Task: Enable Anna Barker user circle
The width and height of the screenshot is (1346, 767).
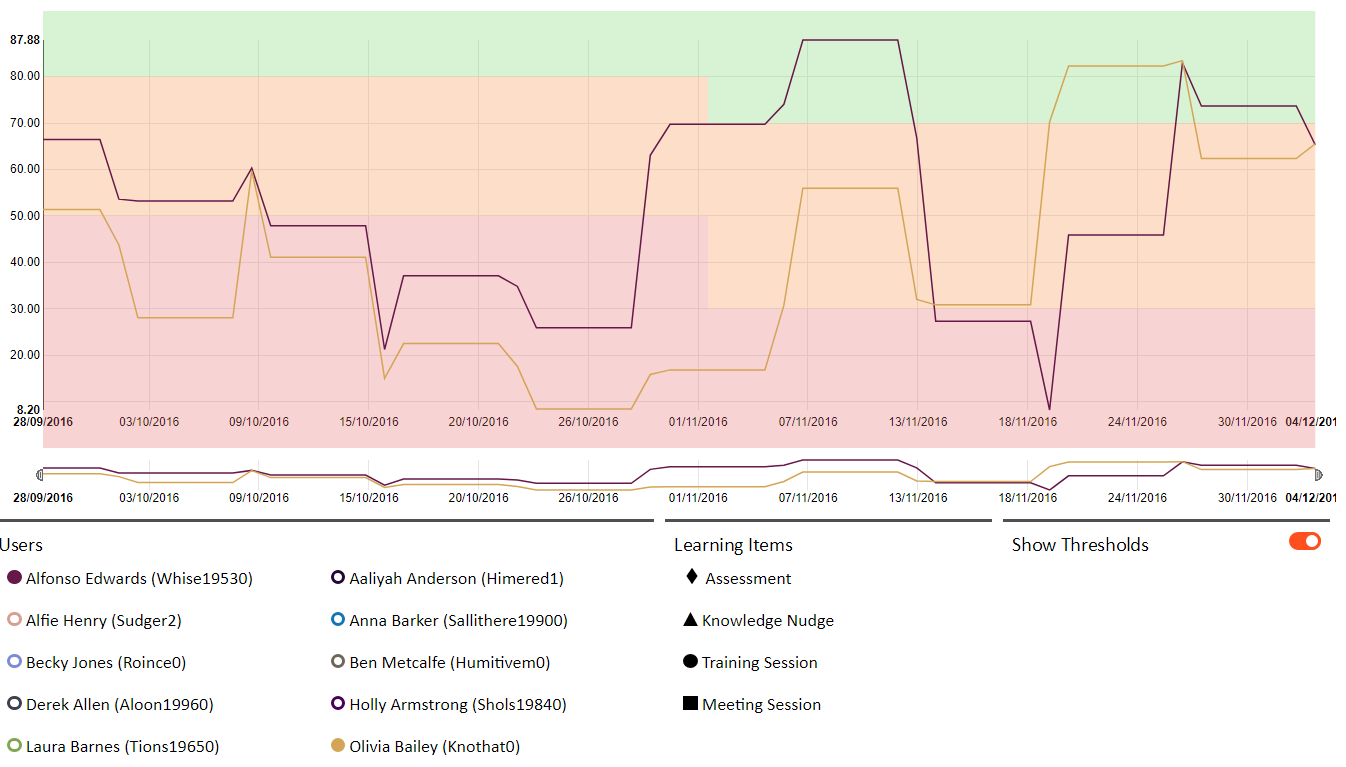Action: pyautogui.click(x=338, y=620)
